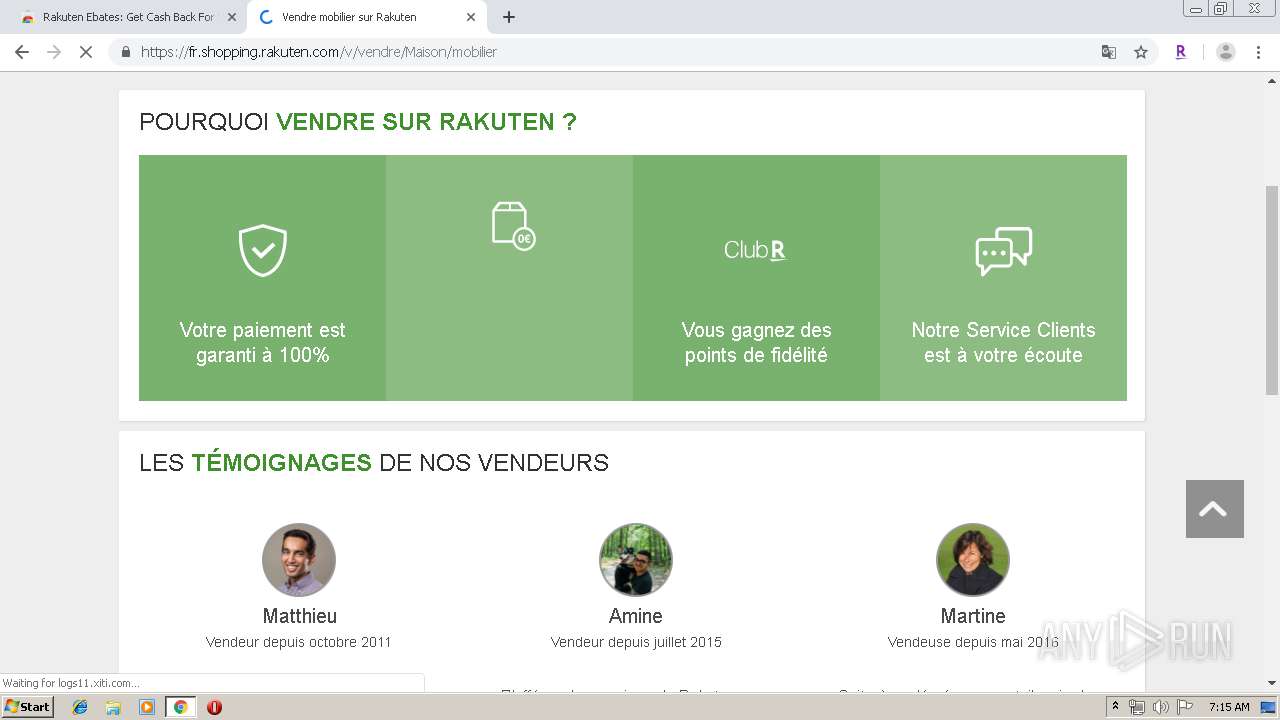Open media player taskbar icon
This screenshot has height=720, width=1280.
147,707
